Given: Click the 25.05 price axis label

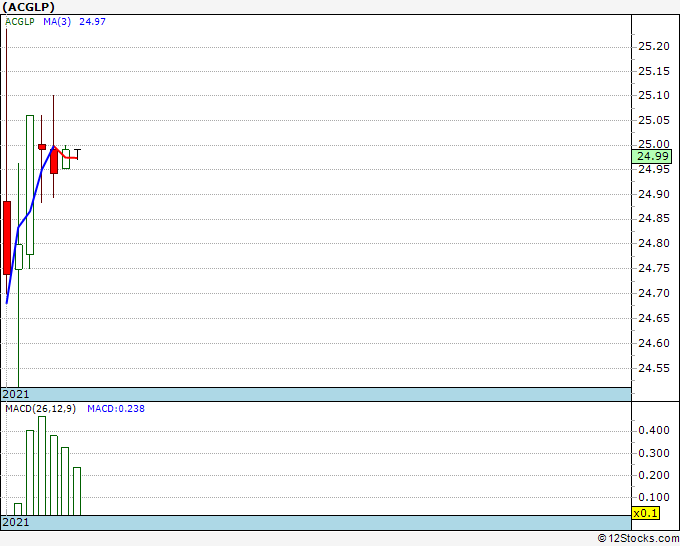Looking at the screenshot, I should 654,120.
